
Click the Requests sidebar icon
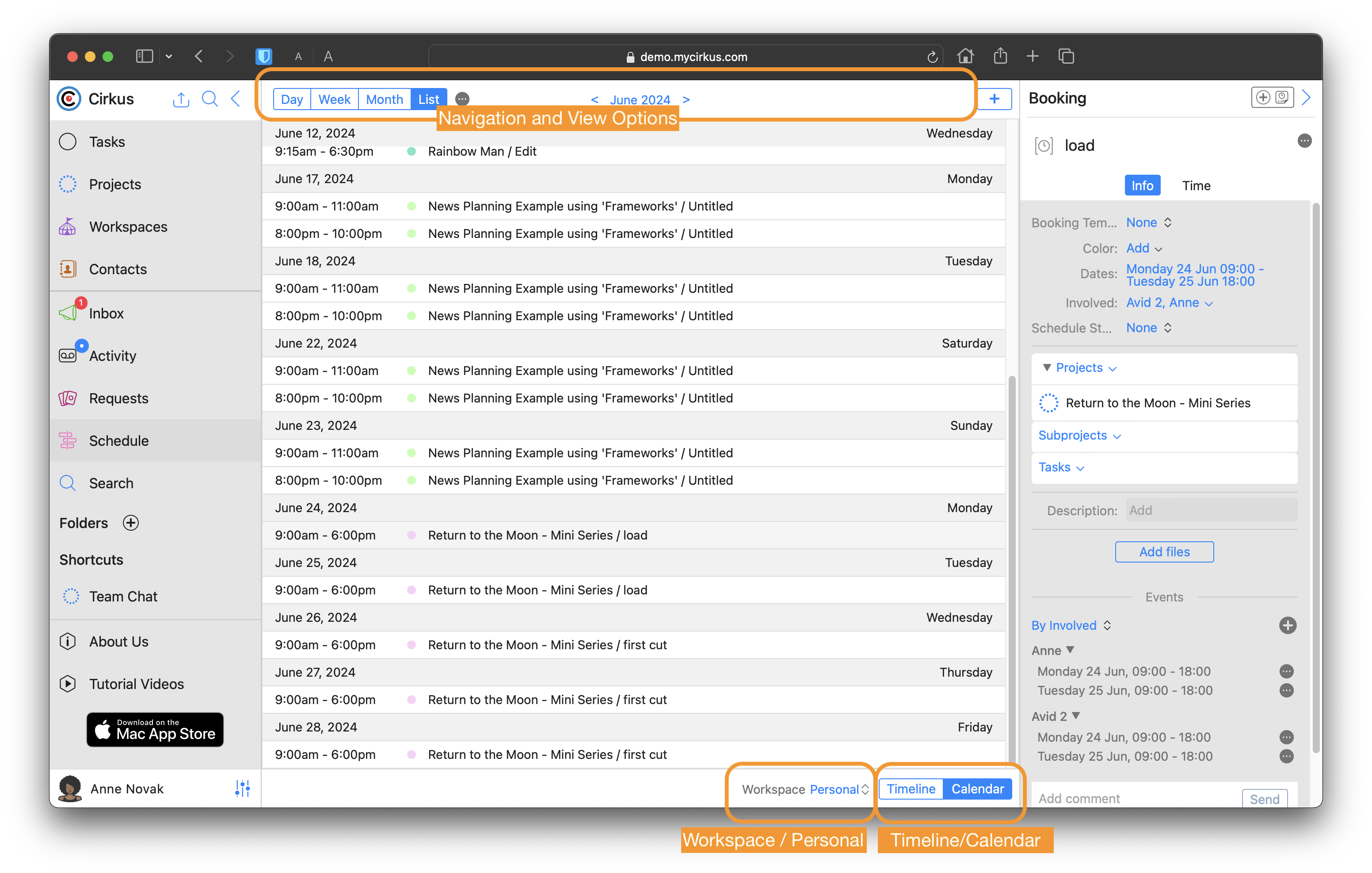68,398
